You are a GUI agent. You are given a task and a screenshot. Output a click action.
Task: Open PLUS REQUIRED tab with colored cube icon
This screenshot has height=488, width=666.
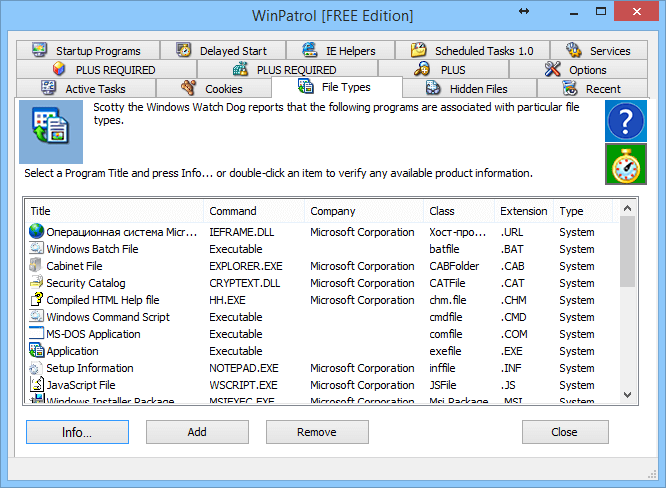click(107, 69)
